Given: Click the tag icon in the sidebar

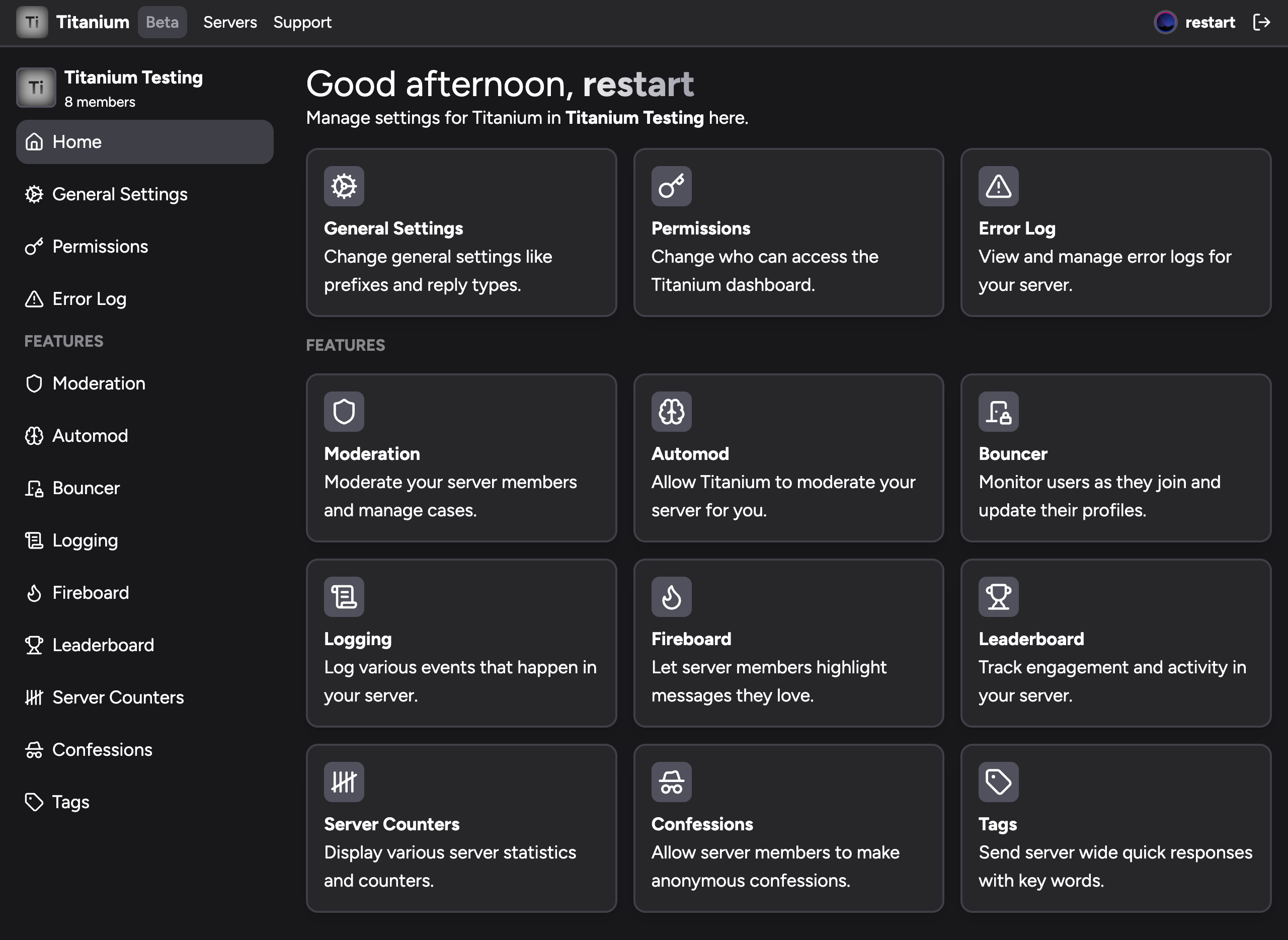Looking at the screenshot, I should [x=34, y=802].
